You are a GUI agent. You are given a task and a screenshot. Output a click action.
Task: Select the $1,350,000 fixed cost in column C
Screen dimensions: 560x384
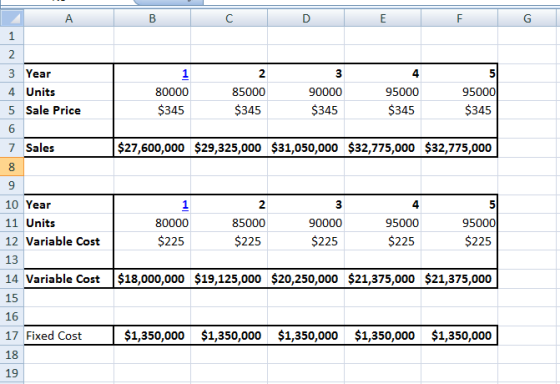click(229, 336)
